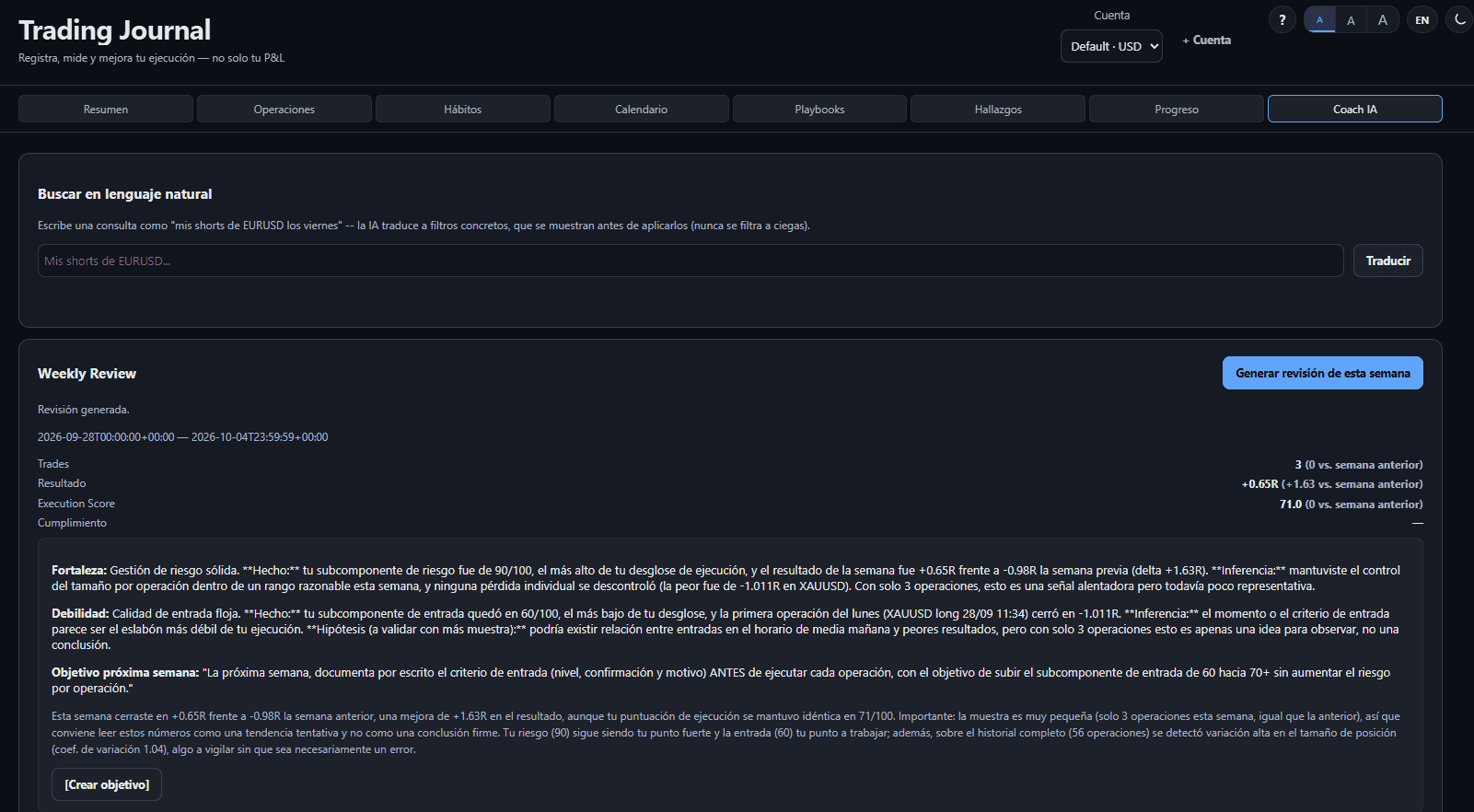Select the Coach IA tab
Viewport: 1474px width, 812px height.
[x=1355, y=109]
